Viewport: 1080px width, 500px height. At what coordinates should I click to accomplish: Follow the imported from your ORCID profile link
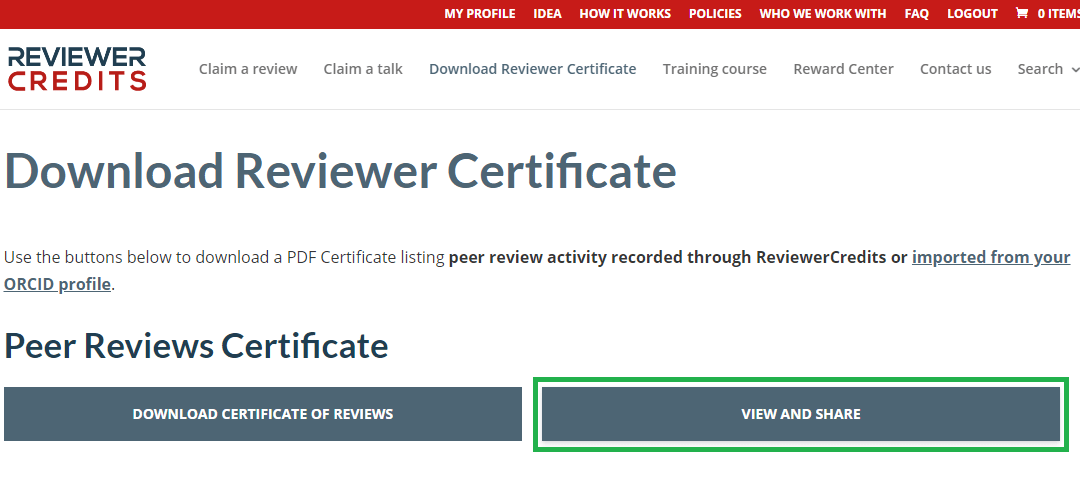[991, 258]
